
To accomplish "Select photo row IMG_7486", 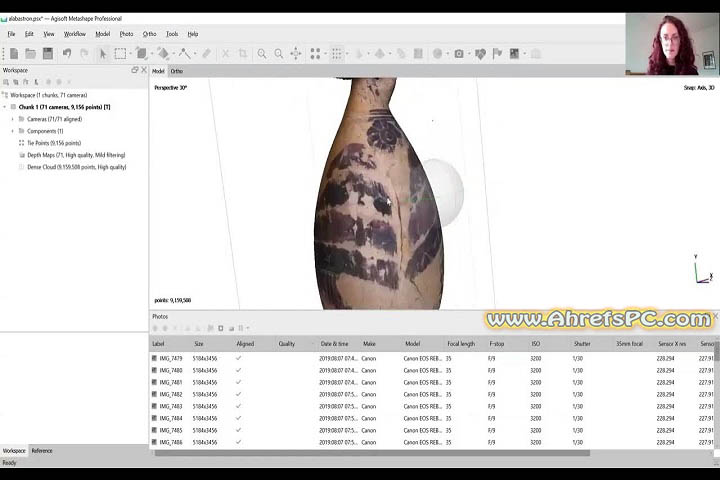I will (433, 442).
